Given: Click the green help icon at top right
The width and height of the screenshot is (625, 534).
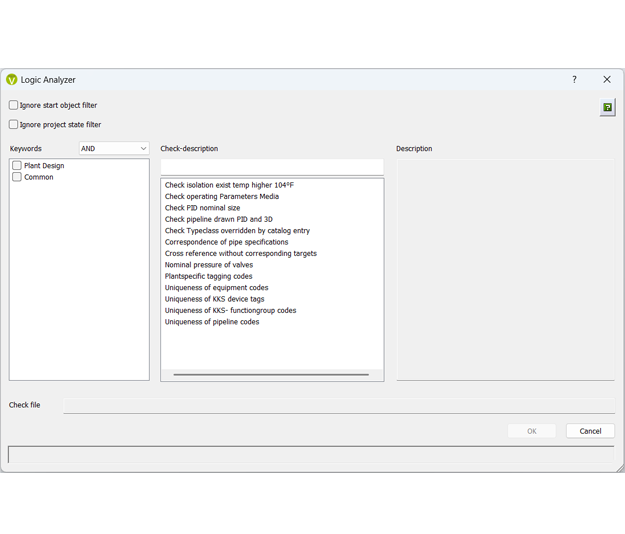Looking at the screenshot, I should point(607,107).
